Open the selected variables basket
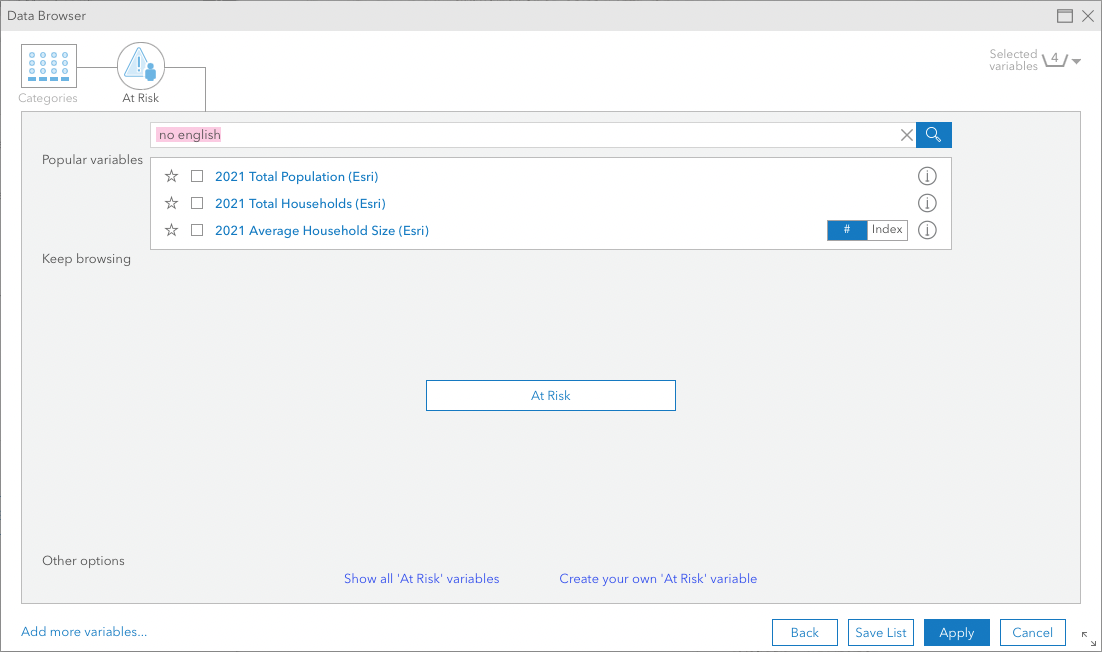This screenshot has width=1102, height=652. click(x=1055, y=60)
